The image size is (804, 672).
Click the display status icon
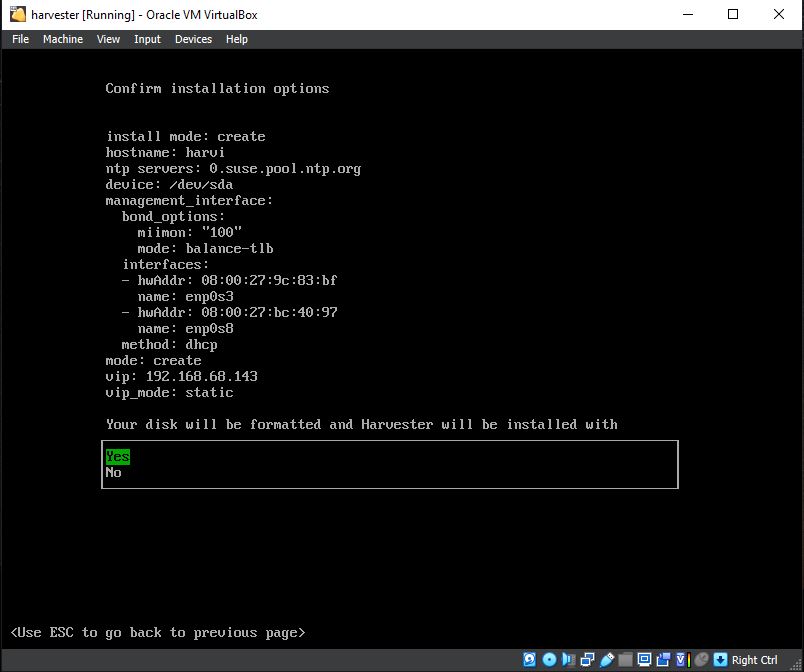pos(646,659)
